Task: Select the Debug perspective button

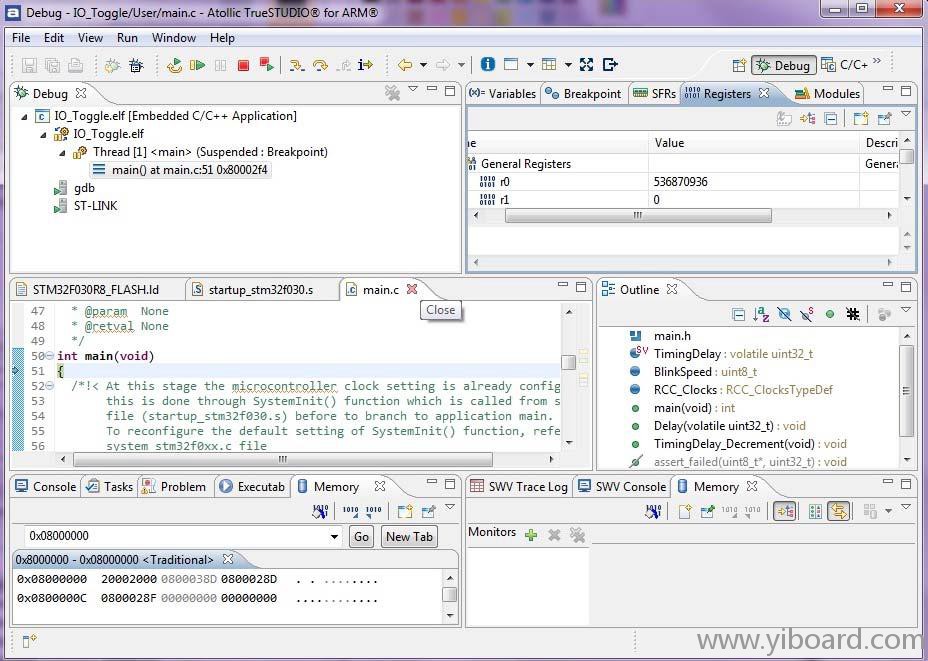Action: (784, 65)
